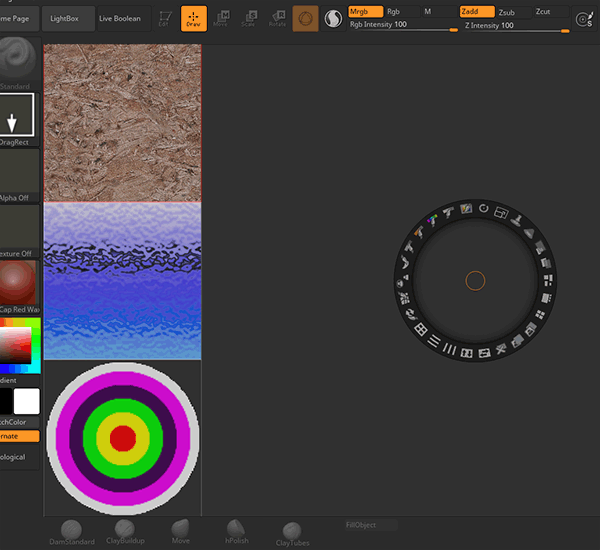The height and width of the screenshot is (550, 600).
Task: Click the bullseye target texture thumbnail
Action: [123, 438]
